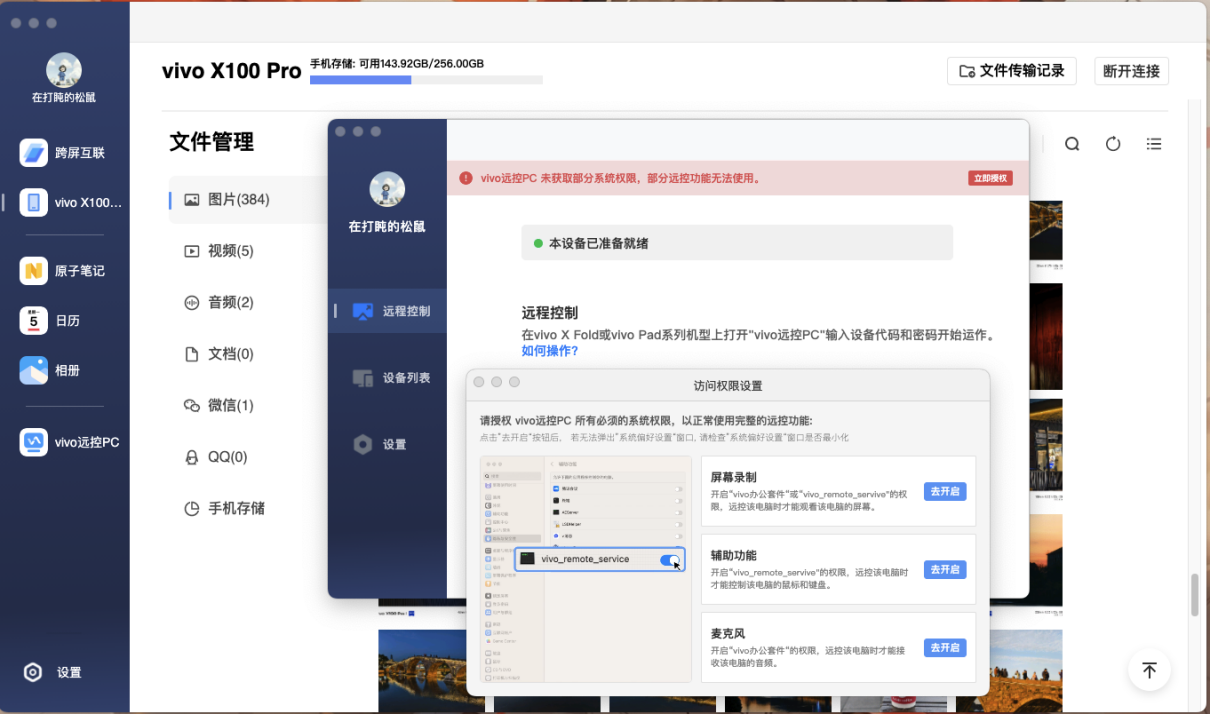Click the 远程控制 monitor icon in remote window
The image size is (1210, 714).
(363, 311)
